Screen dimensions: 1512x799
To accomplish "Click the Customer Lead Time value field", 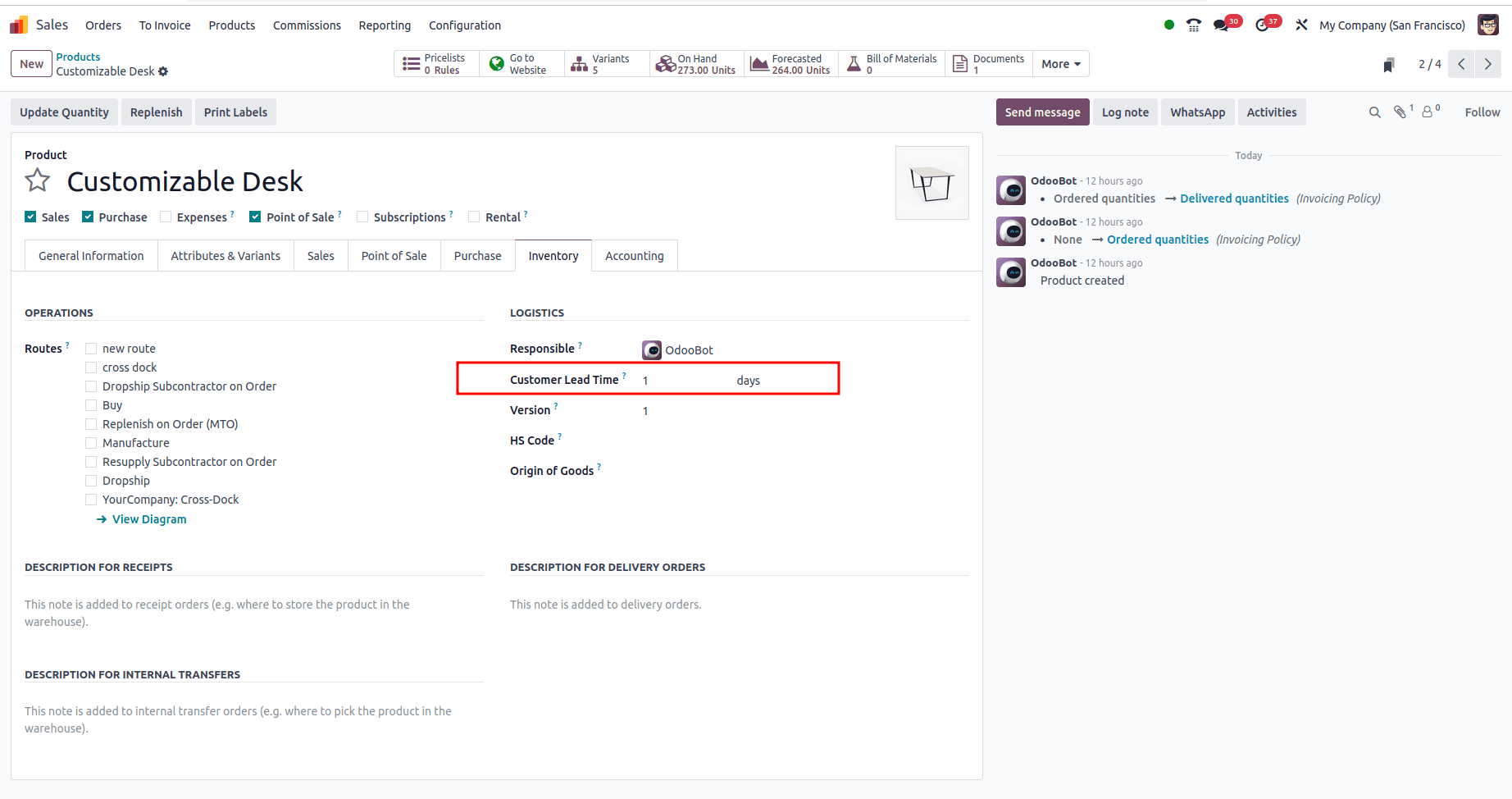I will pyautogui.click(x=686, y=381).
